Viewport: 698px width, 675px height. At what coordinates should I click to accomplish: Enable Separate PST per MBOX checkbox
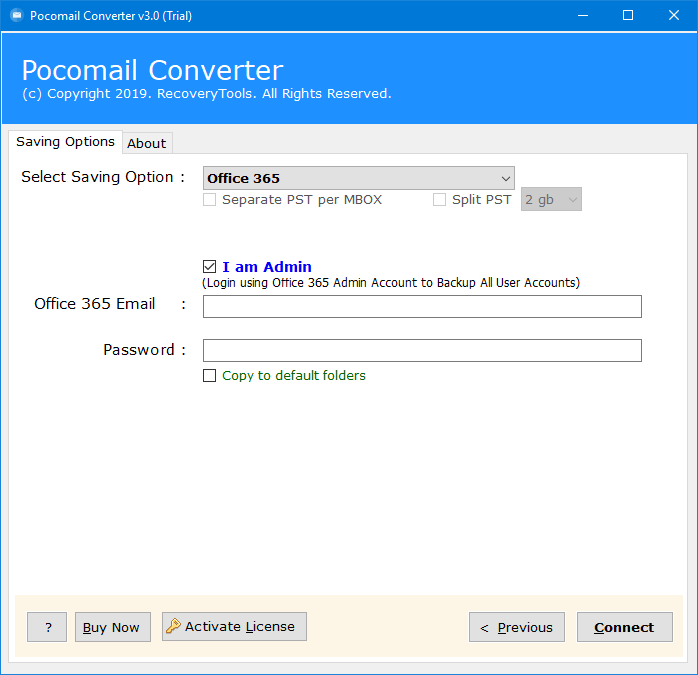209,199
